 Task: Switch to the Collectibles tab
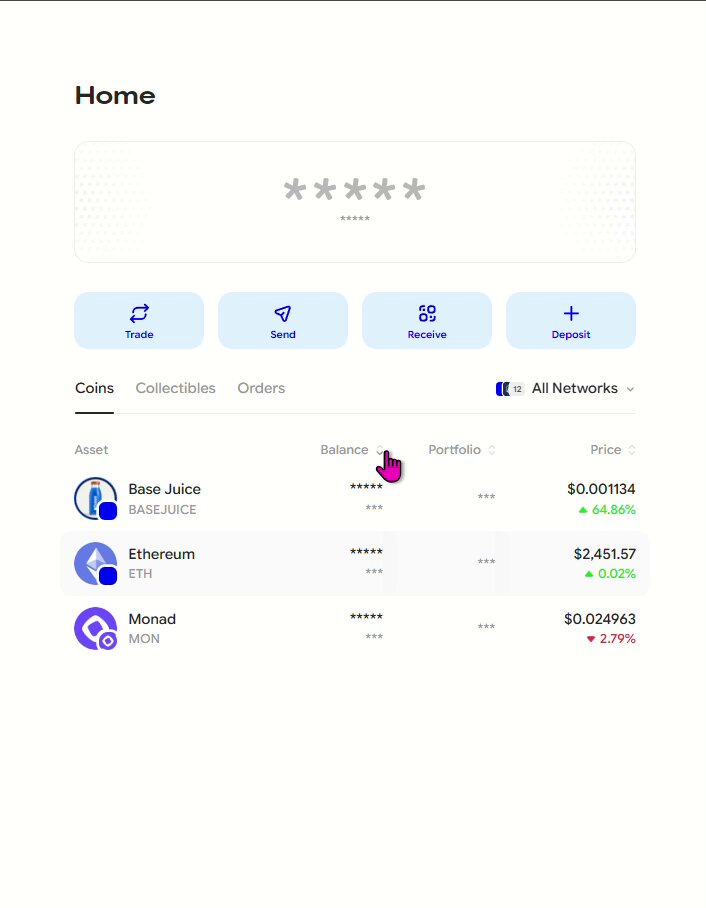[175, 388]
